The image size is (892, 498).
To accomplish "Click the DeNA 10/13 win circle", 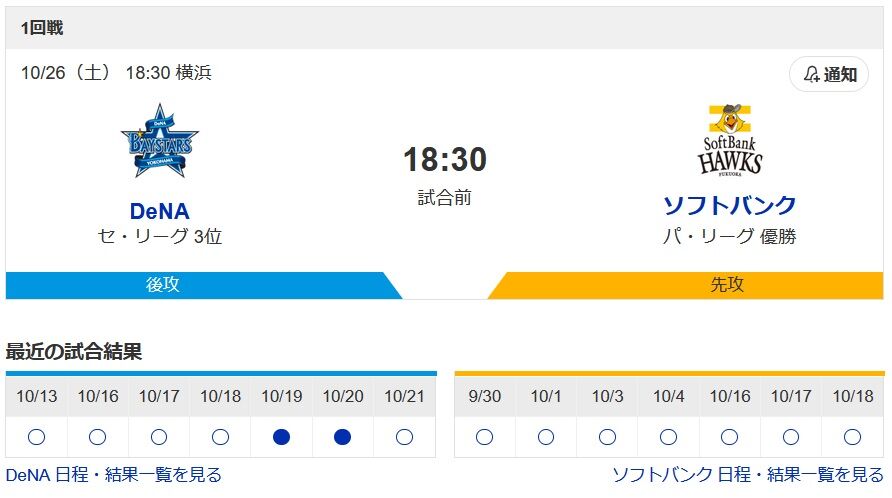I will coord(37,437).
